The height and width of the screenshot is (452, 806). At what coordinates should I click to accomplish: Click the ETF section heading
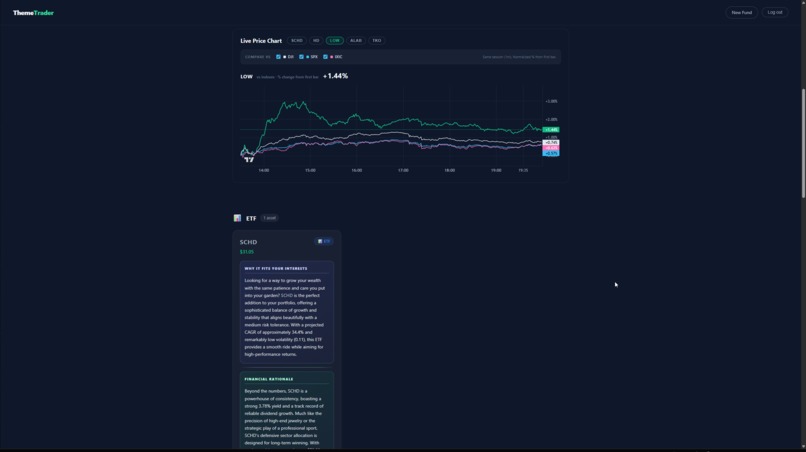click(x=251, y=219)
